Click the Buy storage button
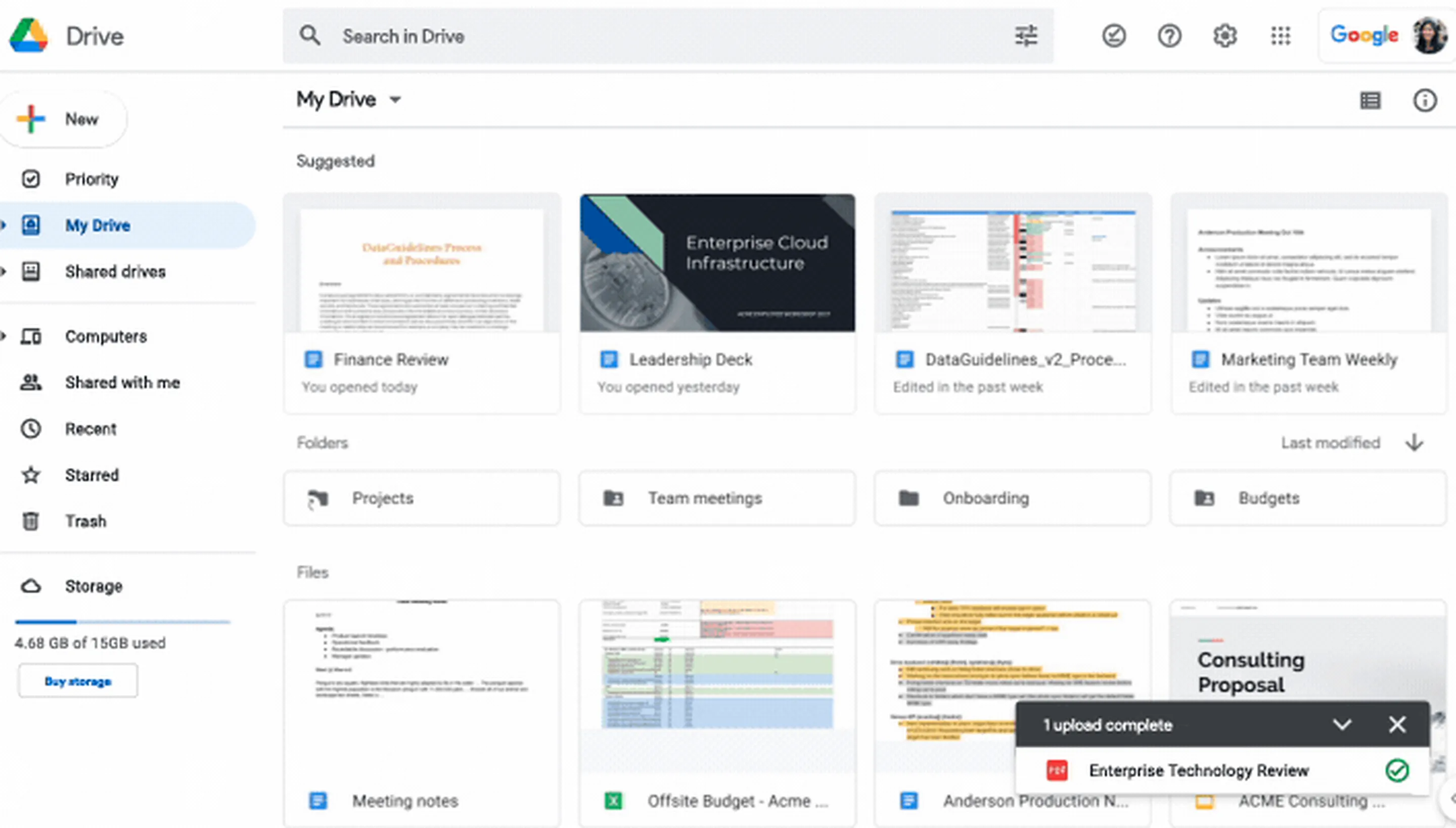 click(x=78, y=681)
